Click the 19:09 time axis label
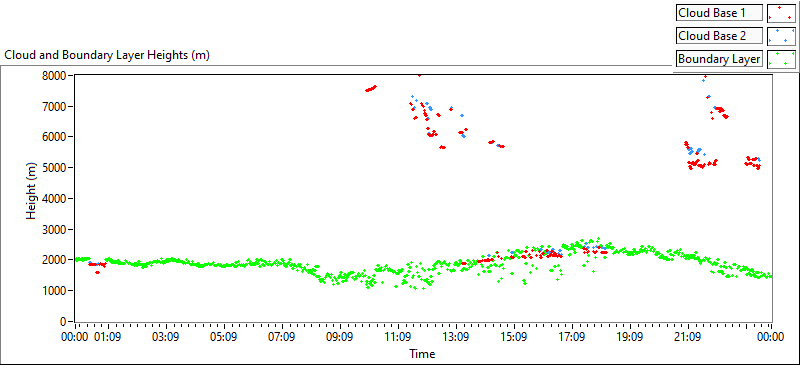800x365 pixels. 630,337
